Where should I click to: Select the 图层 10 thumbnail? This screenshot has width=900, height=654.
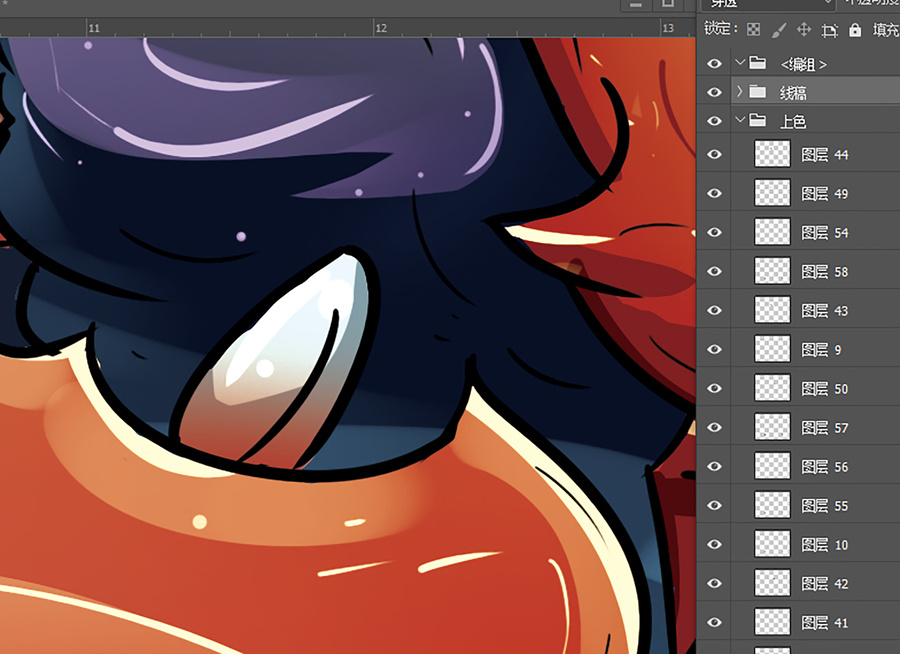tap(772, 544)
